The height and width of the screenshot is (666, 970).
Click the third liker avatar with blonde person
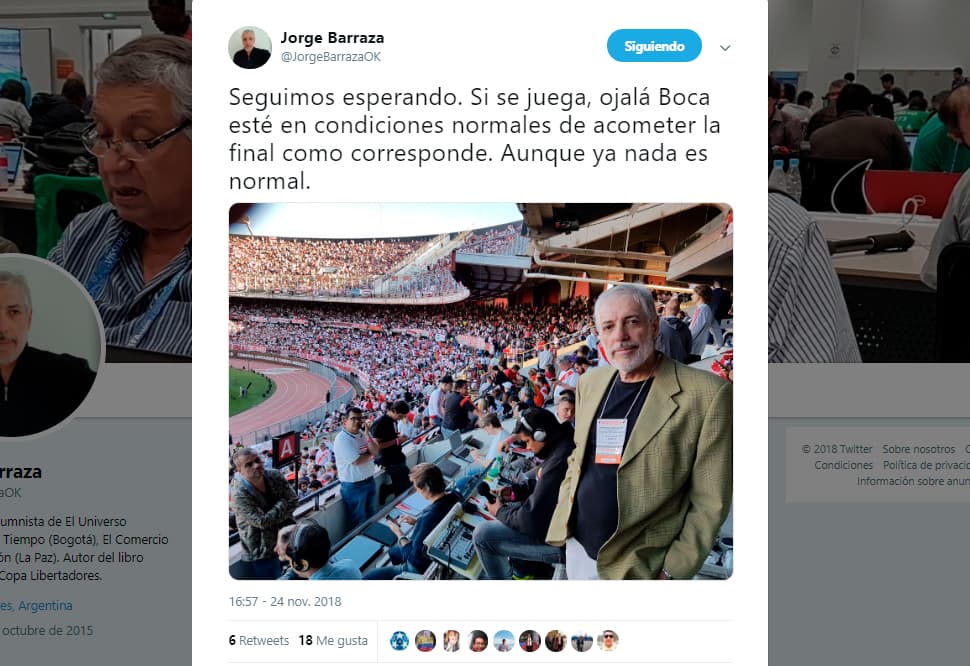[452, 641]
